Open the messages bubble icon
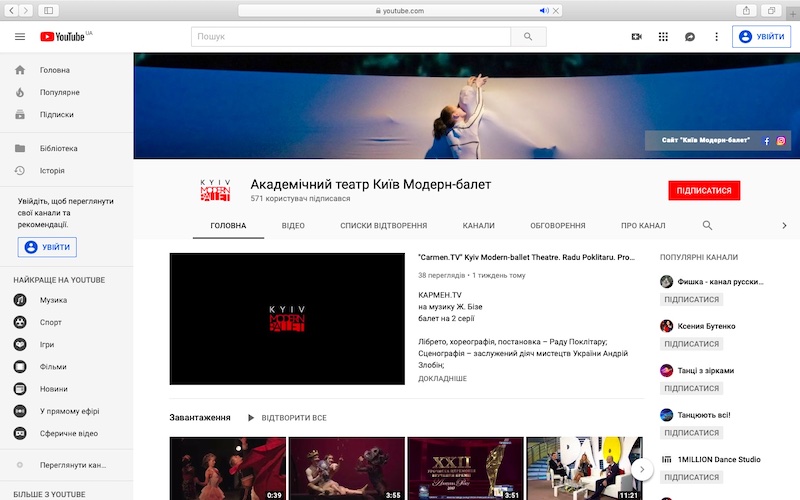 click(689, 37)
